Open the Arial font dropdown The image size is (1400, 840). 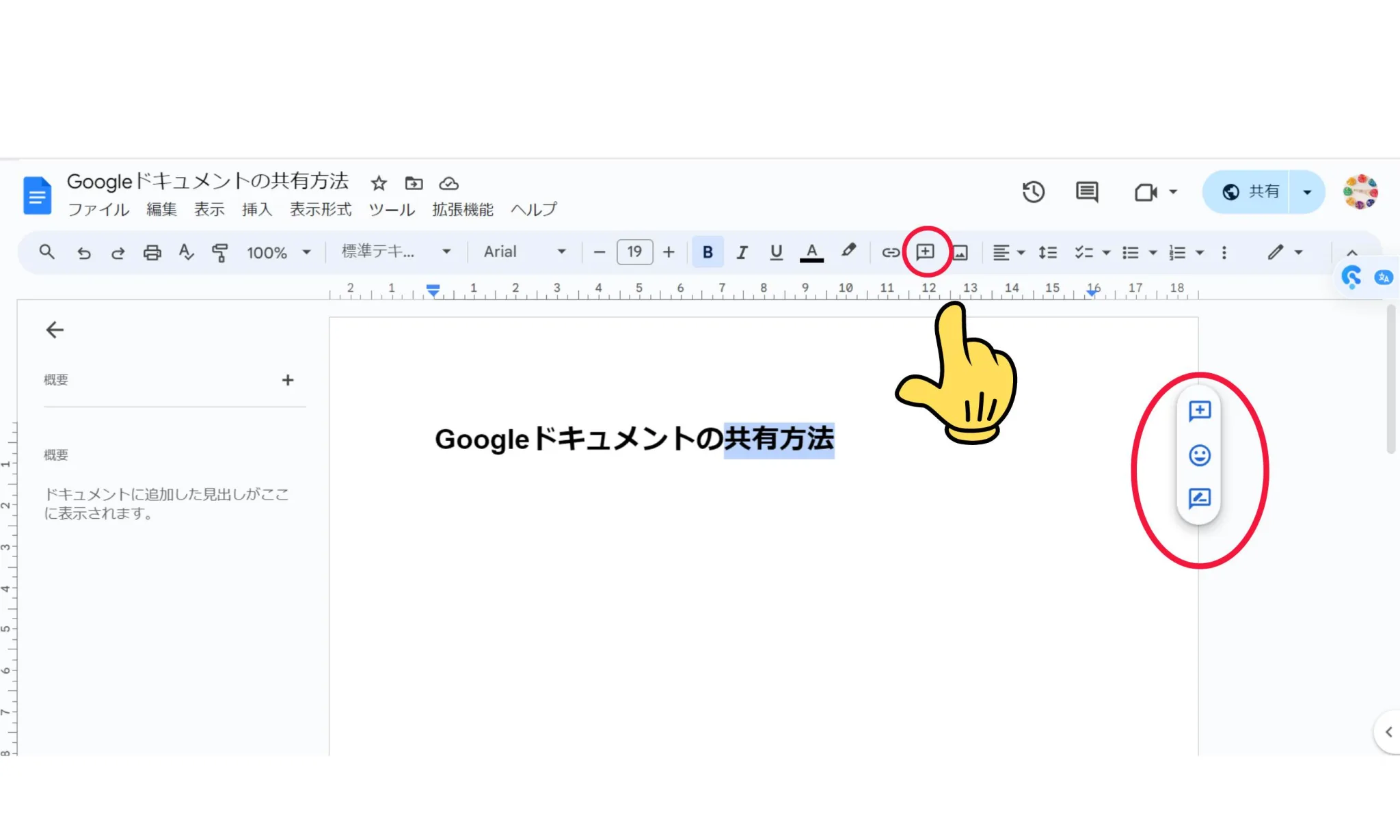tap(525, 252)
